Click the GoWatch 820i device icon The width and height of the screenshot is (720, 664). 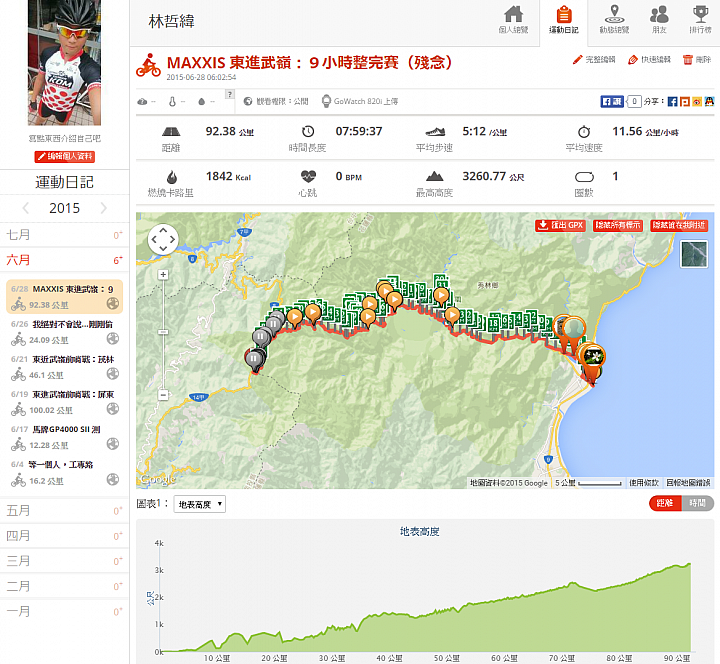[x=326, y=101]
